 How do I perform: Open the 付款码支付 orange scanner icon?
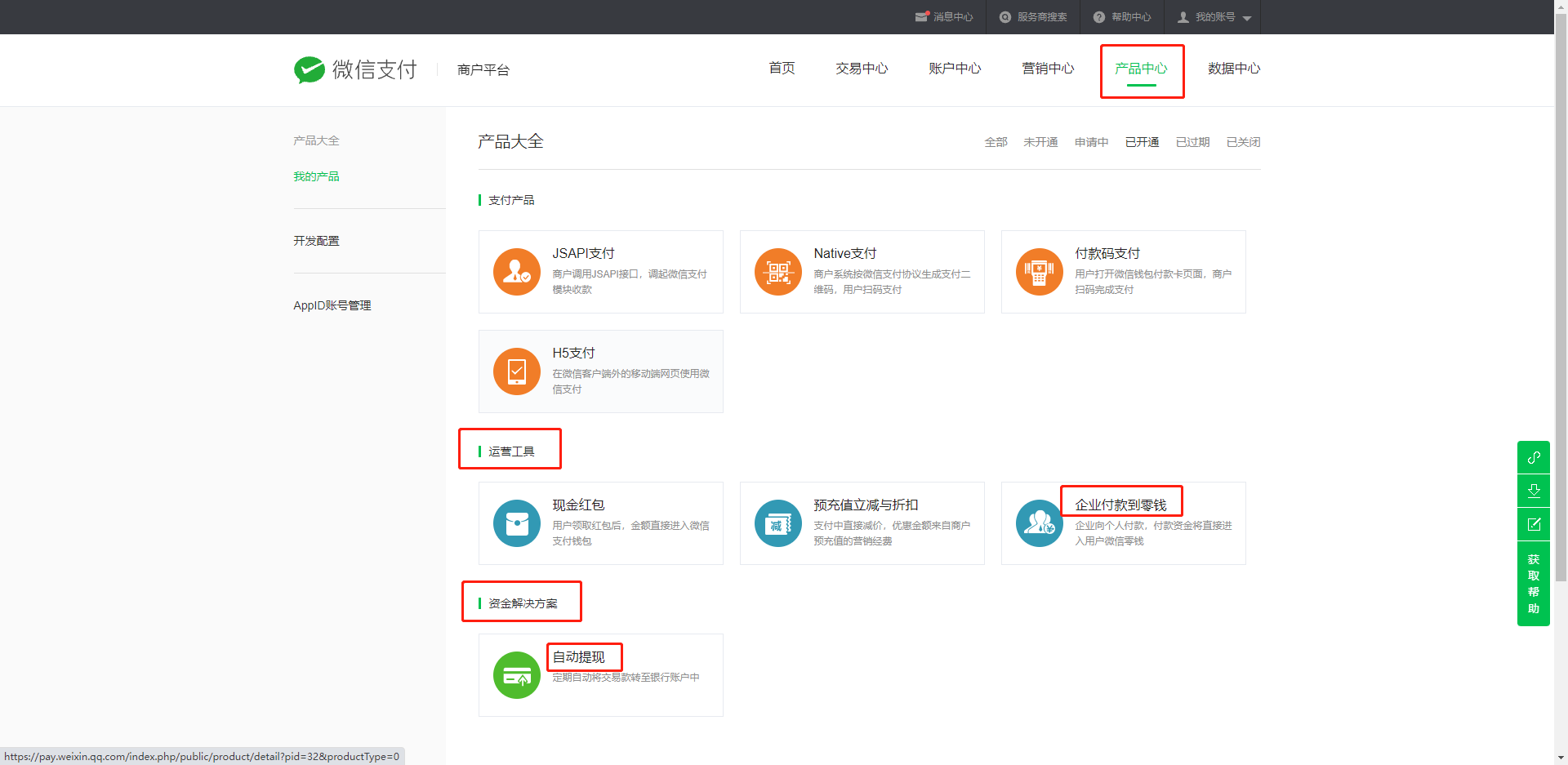pos(1040,272)
